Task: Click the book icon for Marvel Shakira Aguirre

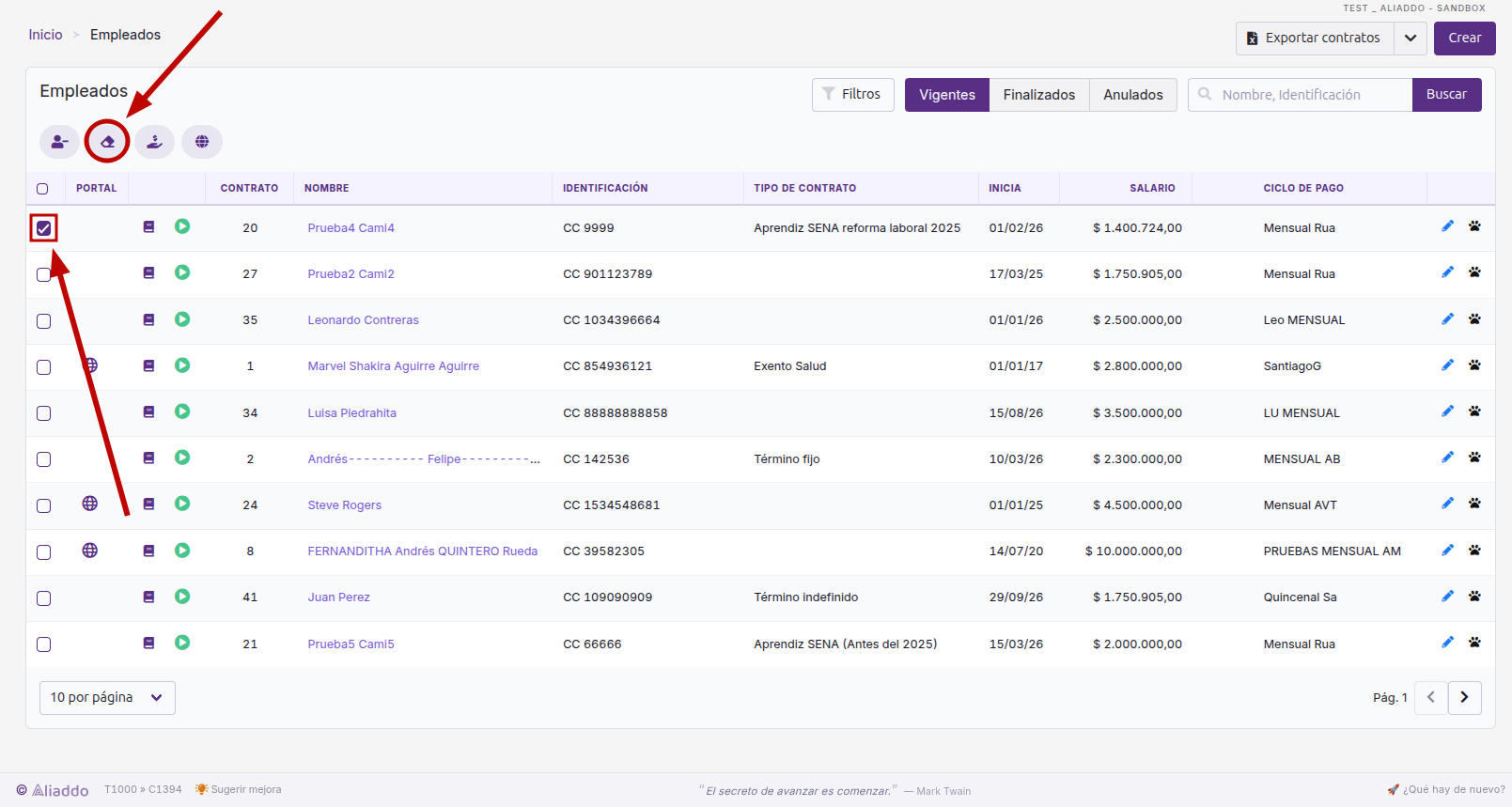Action: pyautogui.click(x=148, y=365)
